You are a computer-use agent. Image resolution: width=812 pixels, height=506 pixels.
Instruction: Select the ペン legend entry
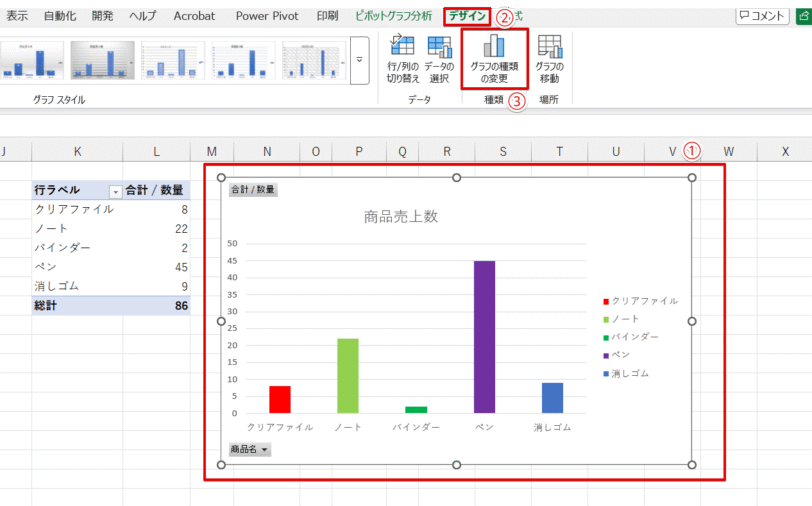617,355
